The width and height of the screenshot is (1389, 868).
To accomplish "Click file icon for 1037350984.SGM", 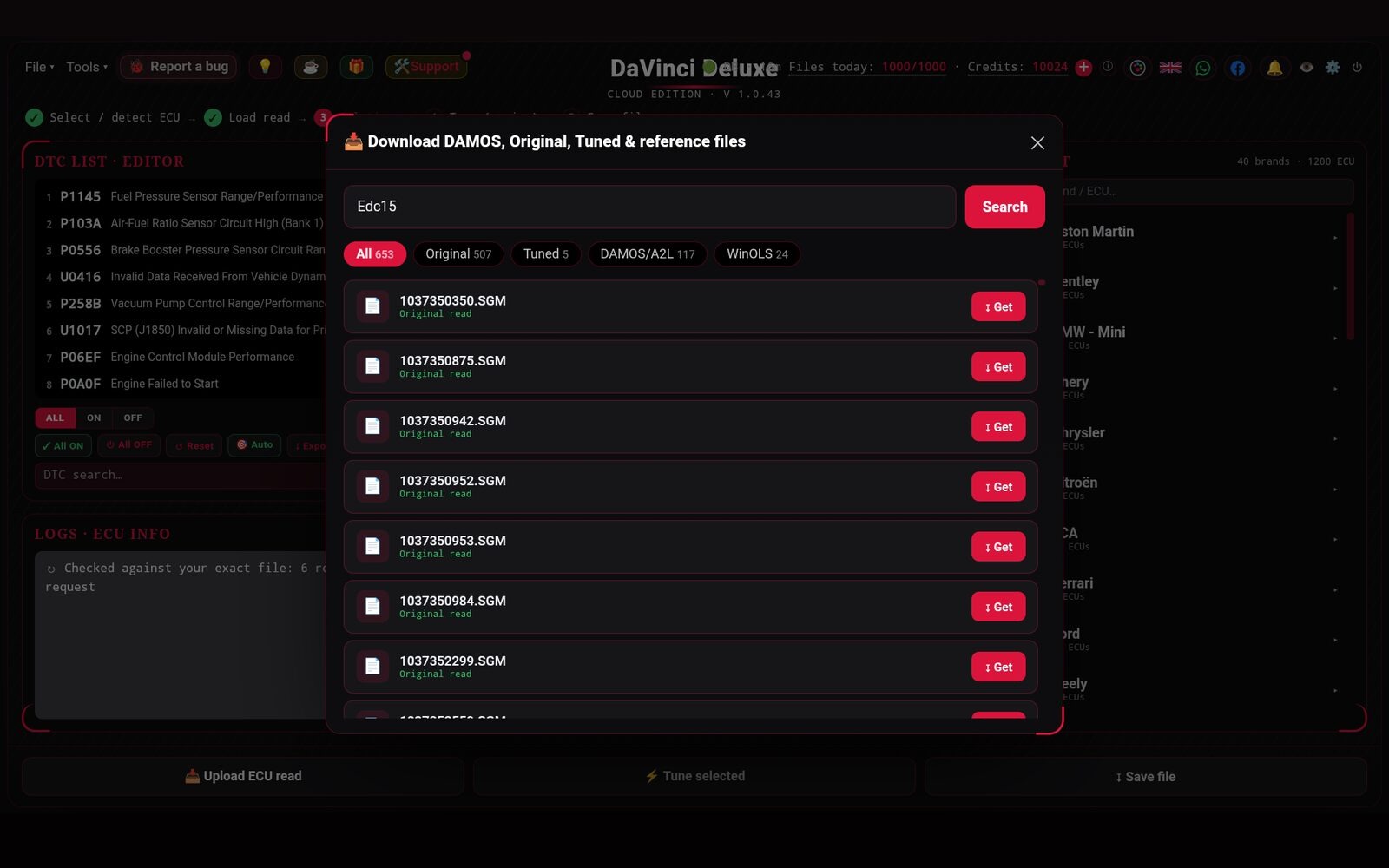I will (372, 606).
